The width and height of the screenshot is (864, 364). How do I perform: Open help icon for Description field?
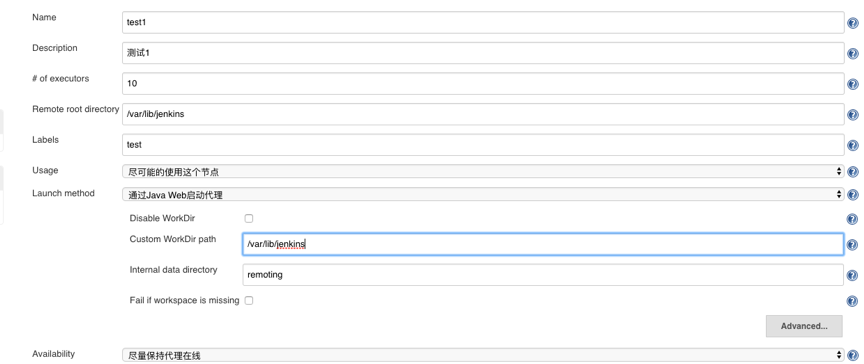852,53
